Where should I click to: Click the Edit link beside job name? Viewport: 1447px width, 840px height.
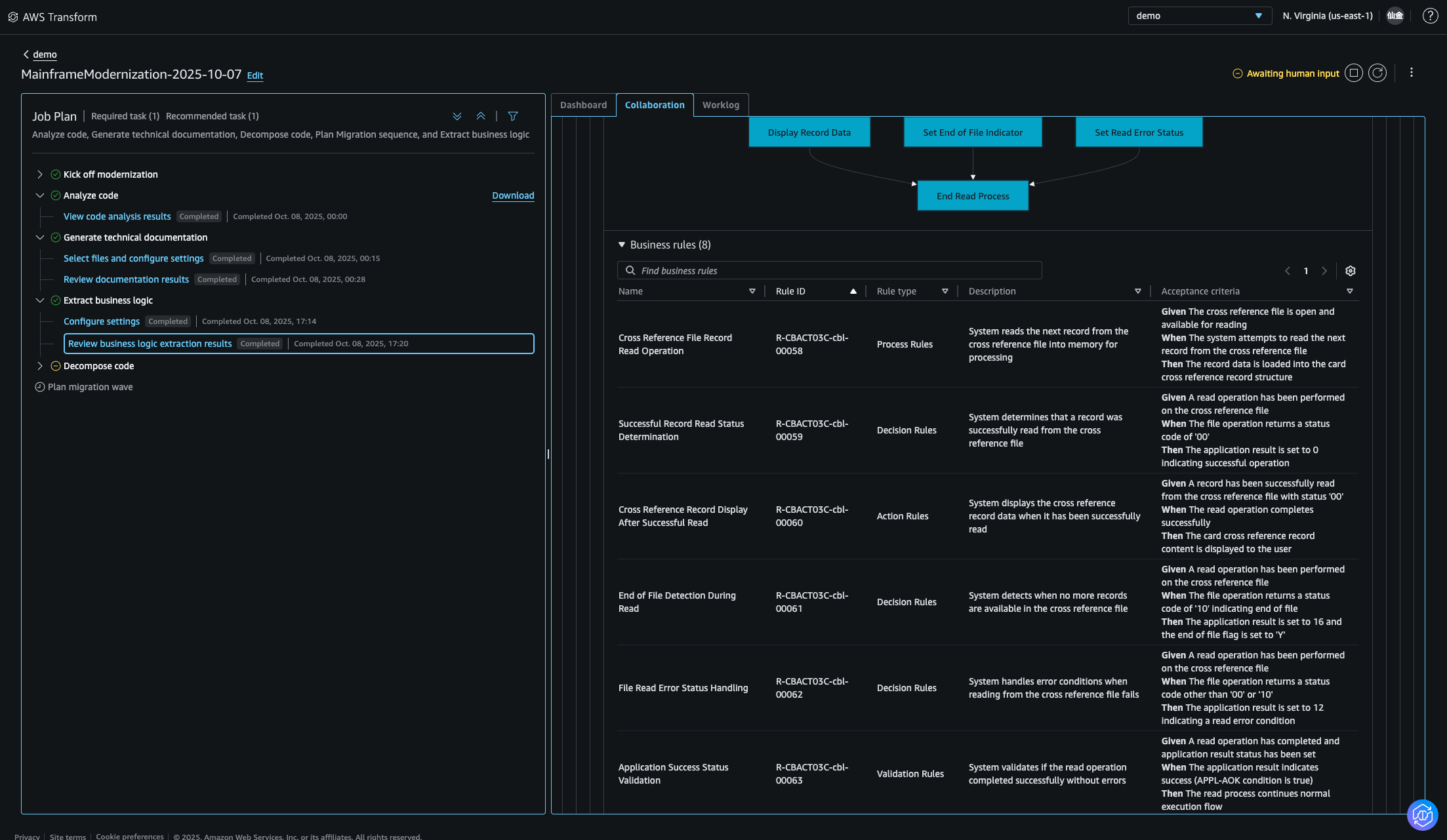255,75
